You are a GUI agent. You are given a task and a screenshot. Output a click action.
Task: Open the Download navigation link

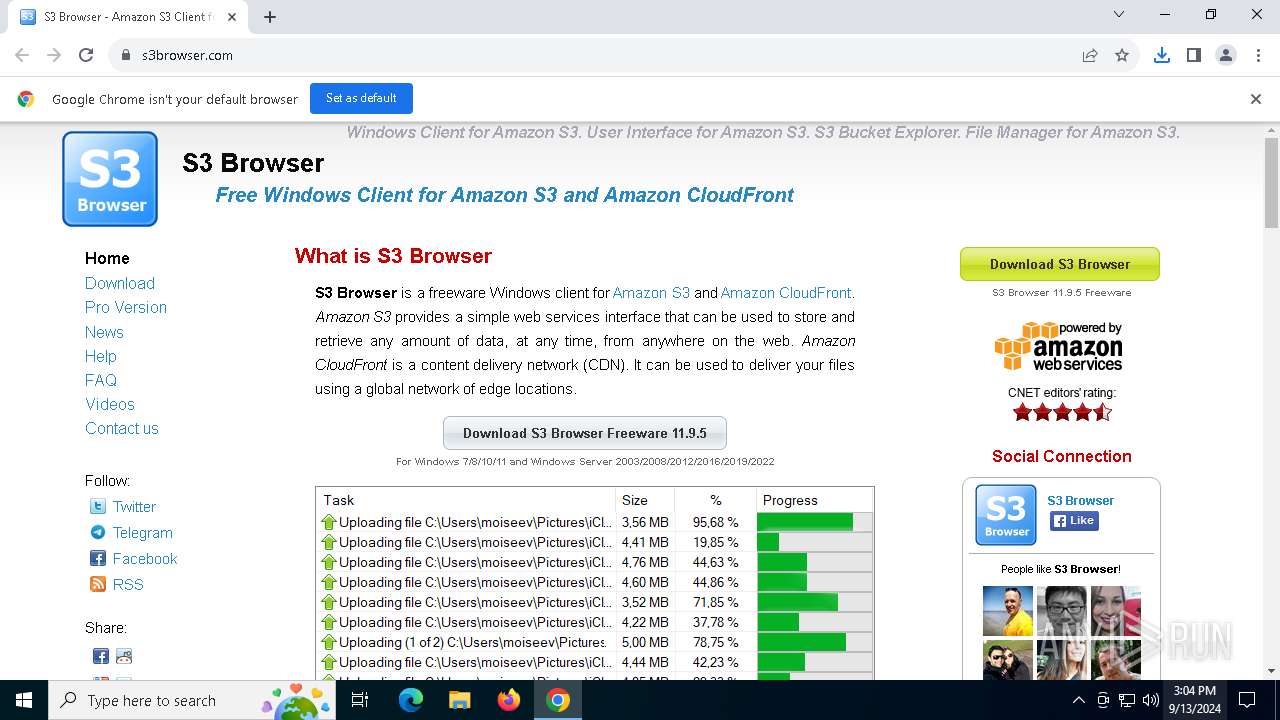[x=120, y=283]
